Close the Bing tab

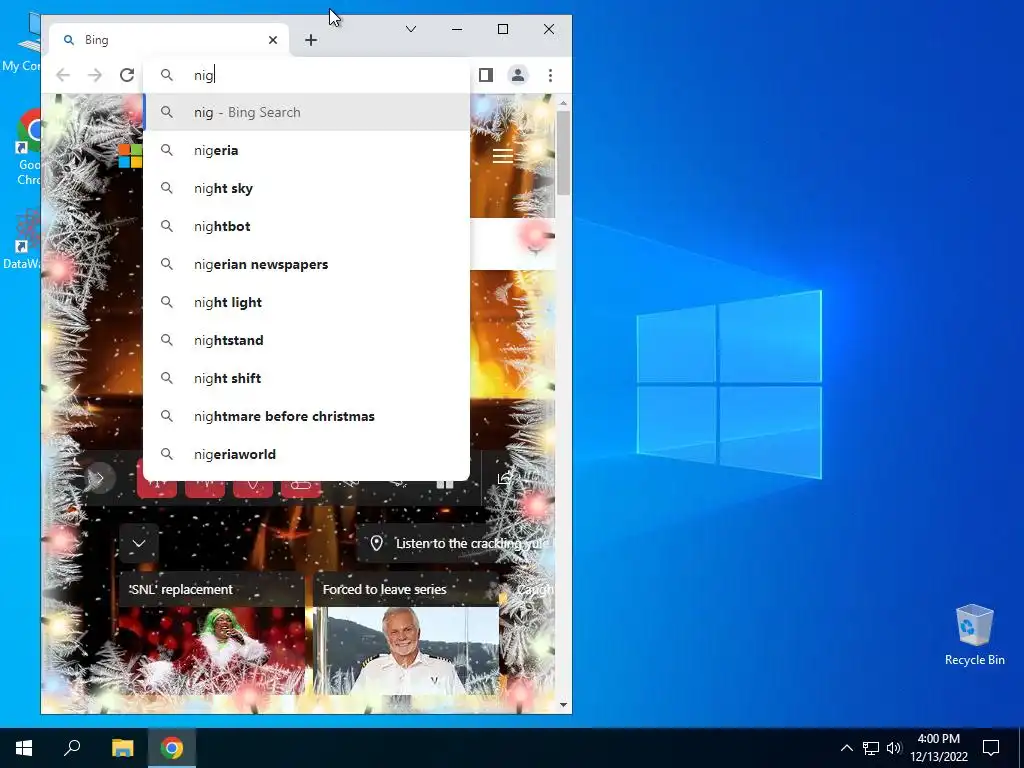click(x=273, y=40)
